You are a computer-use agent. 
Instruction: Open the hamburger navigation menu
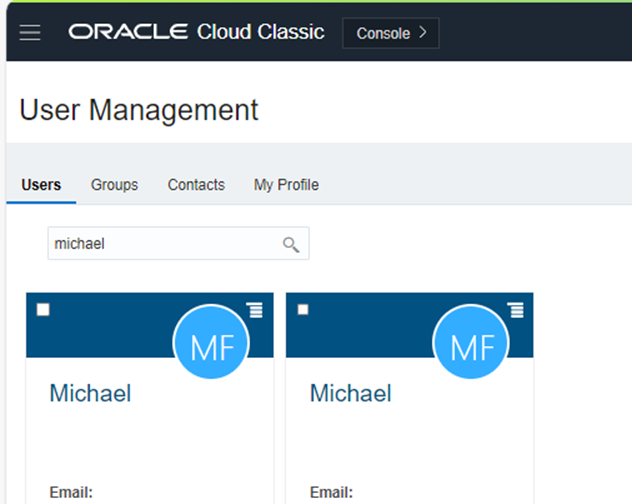[30, 33]
